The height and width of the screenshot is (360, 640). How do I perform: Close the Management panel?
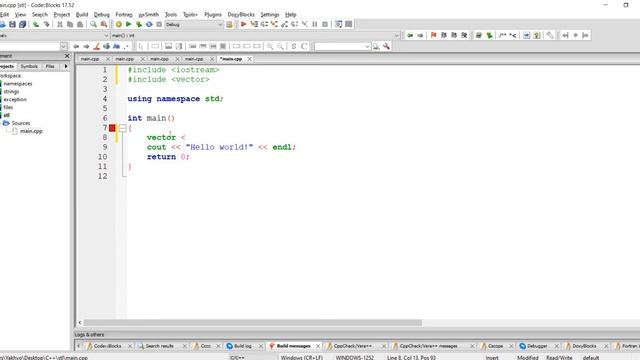[67, 56]
